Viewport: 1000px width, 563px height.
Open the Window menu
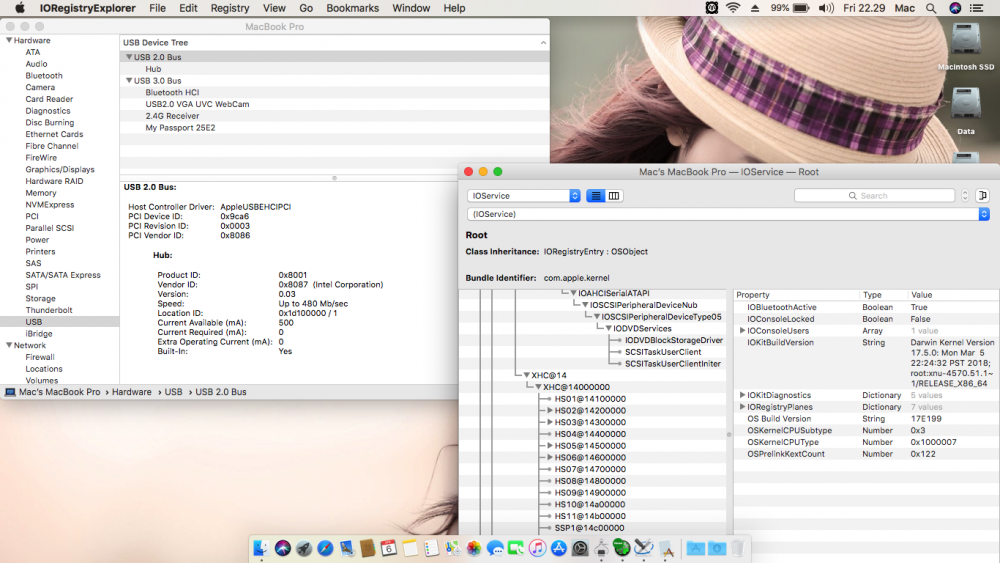[x=411, y=8]
